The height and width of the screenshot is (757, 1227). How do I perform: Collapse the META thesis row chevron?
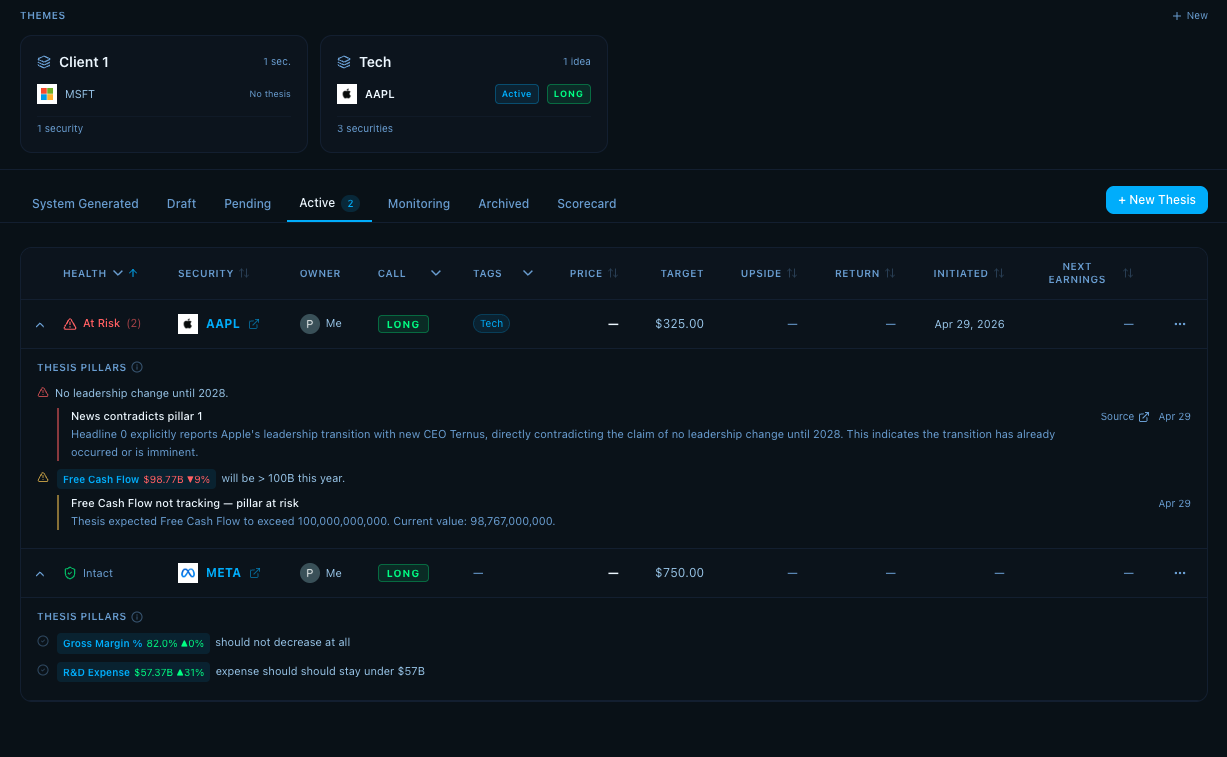tap(40, 574)
